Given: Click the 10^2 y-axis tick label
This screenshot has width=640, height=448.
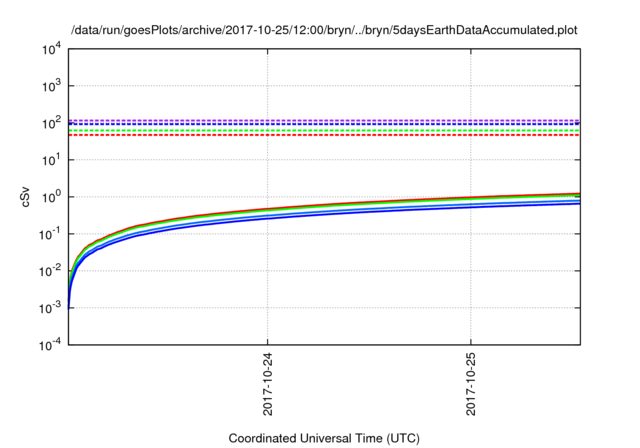Looking at the screenshot, I should (51, 123).
